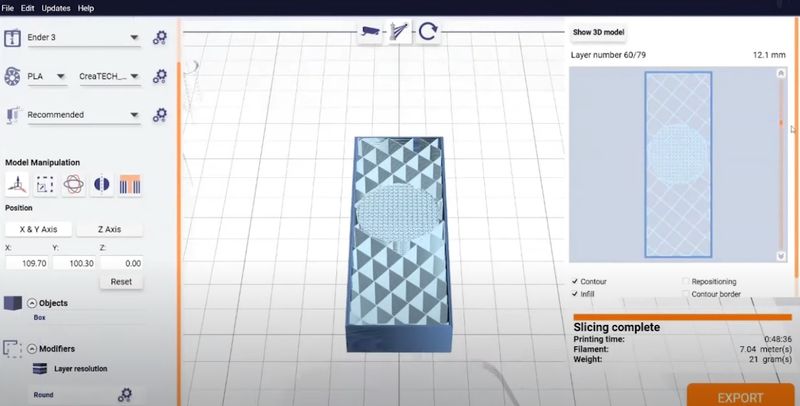This screenshot has width=800, height=406.
Task: Select the rotate model tool
Action: (74, 184)
